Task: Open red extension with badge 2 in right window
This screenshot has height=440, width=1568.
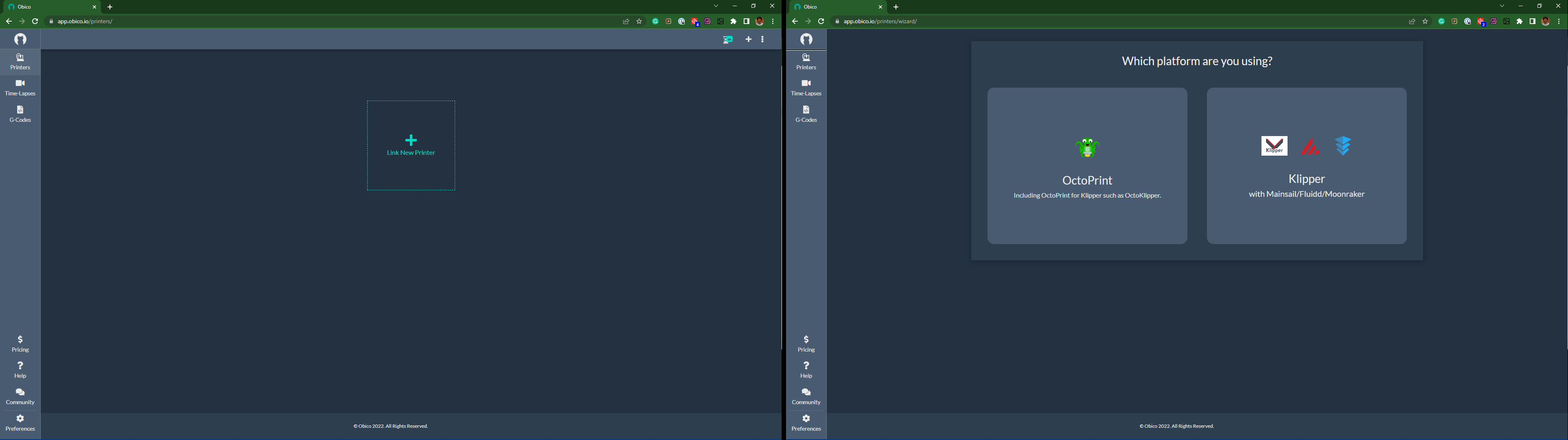Action: (1481, 22)
